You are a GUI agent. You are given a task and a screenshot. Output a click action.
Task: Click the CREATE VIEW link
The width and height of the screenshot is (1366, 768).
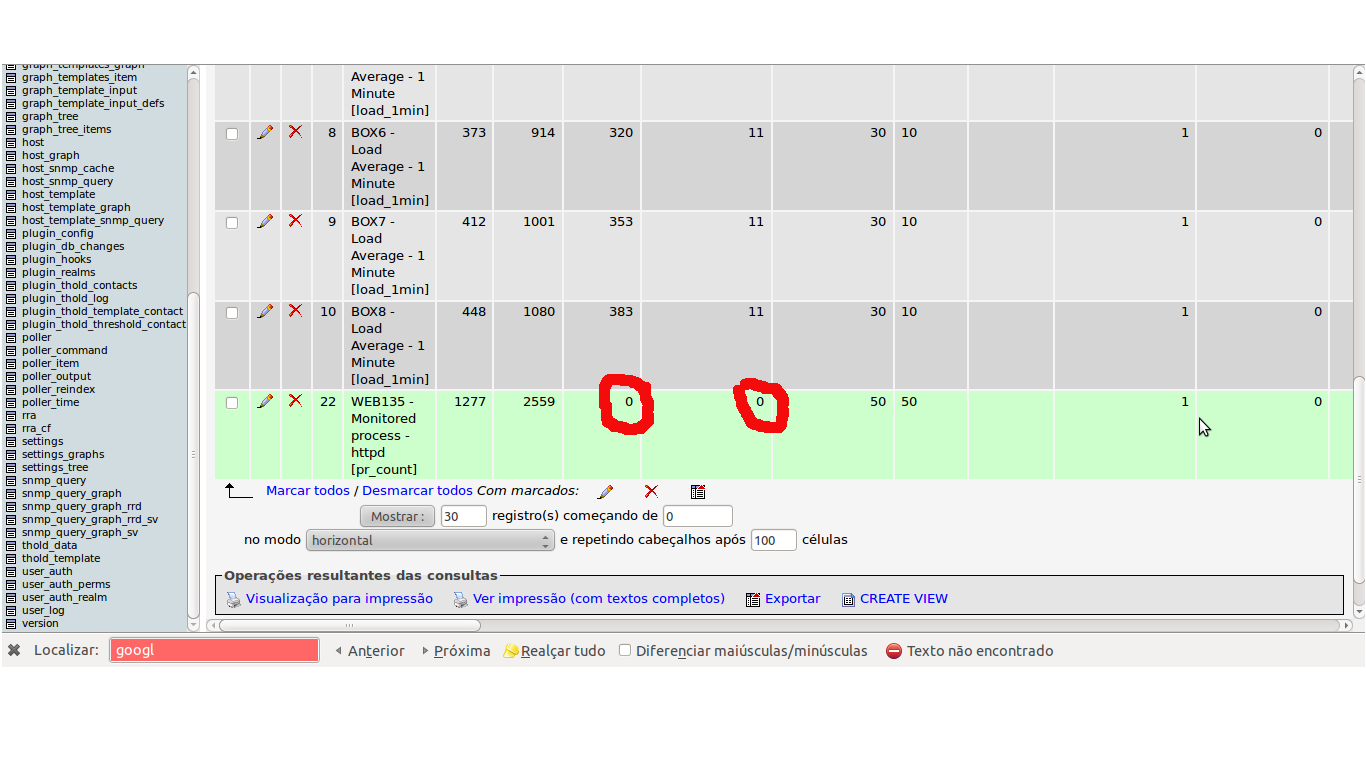tap(904, 599)
